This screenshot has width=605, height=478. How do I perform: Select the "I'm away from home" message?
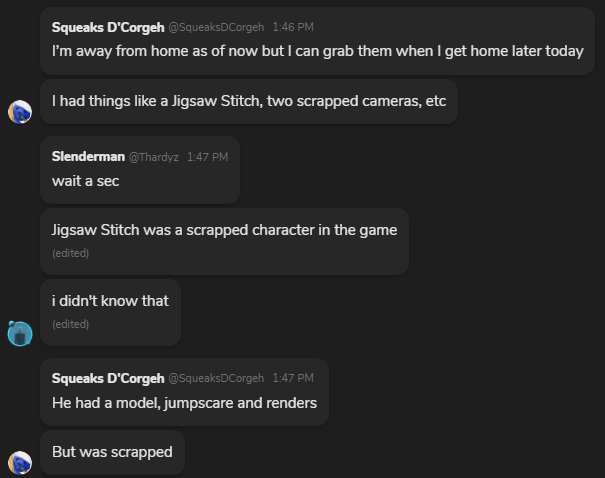coord(317,50)
